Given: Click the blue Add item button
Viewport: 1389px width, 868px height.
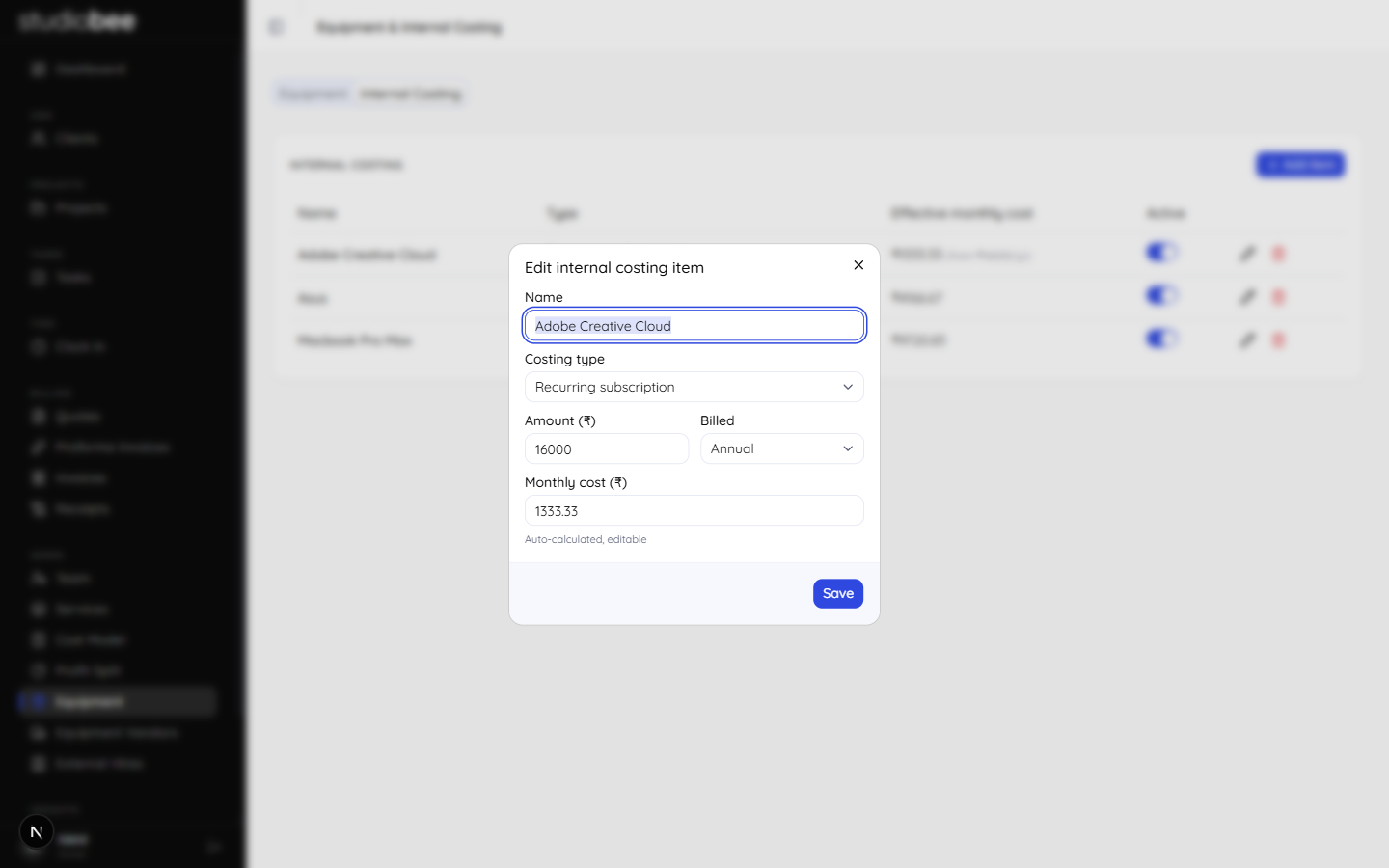Looking at the screenshot, I should pos(1300,165).
